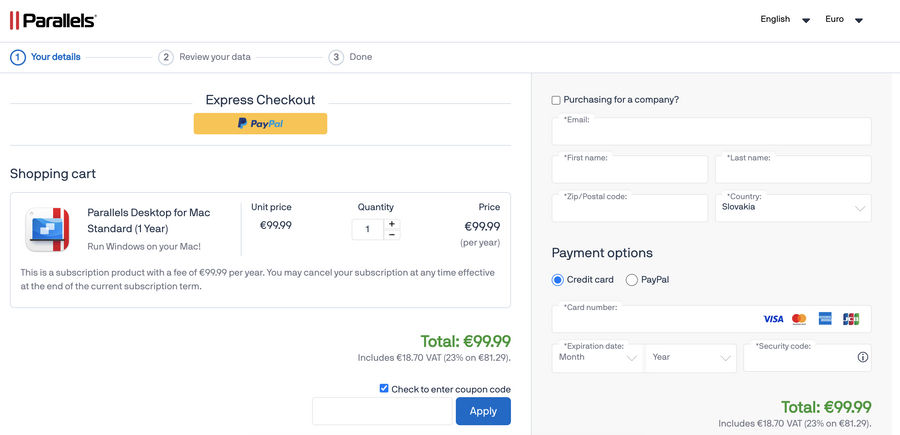Click the security code info icon

click(862, 357)
